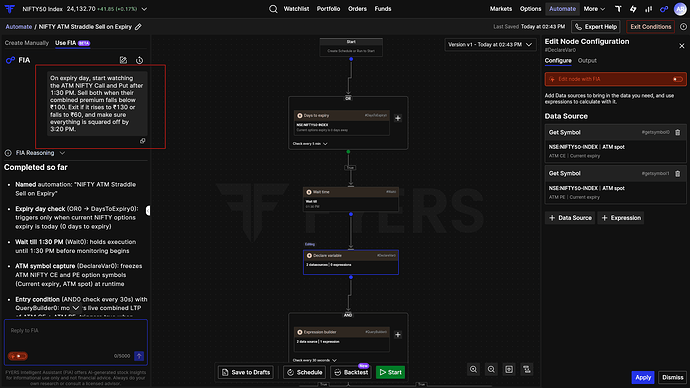The width and height of the screenshot is (690, 388).
Task: Go to the Orders page
Action: [357, 9]
